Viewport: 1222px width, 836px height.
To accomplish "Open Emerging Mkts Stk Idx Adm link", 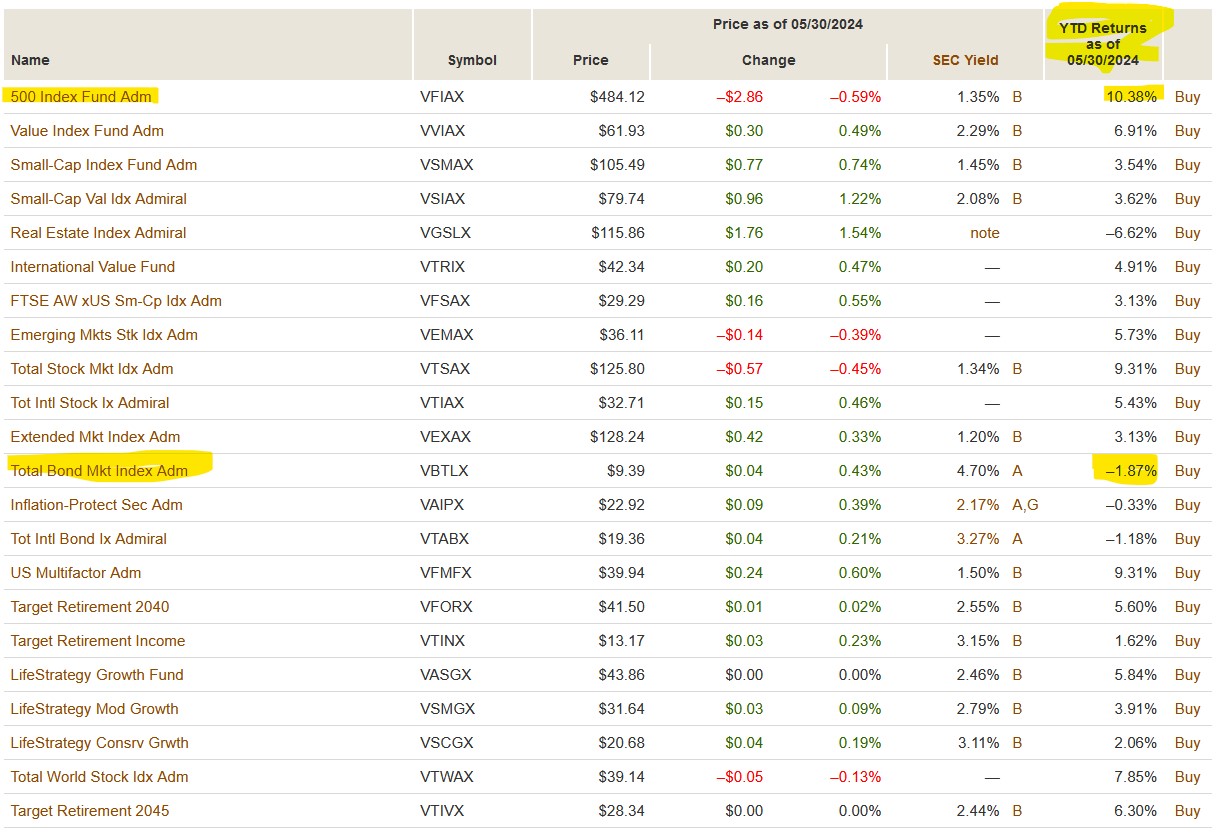I will click(x=104, y=335).
